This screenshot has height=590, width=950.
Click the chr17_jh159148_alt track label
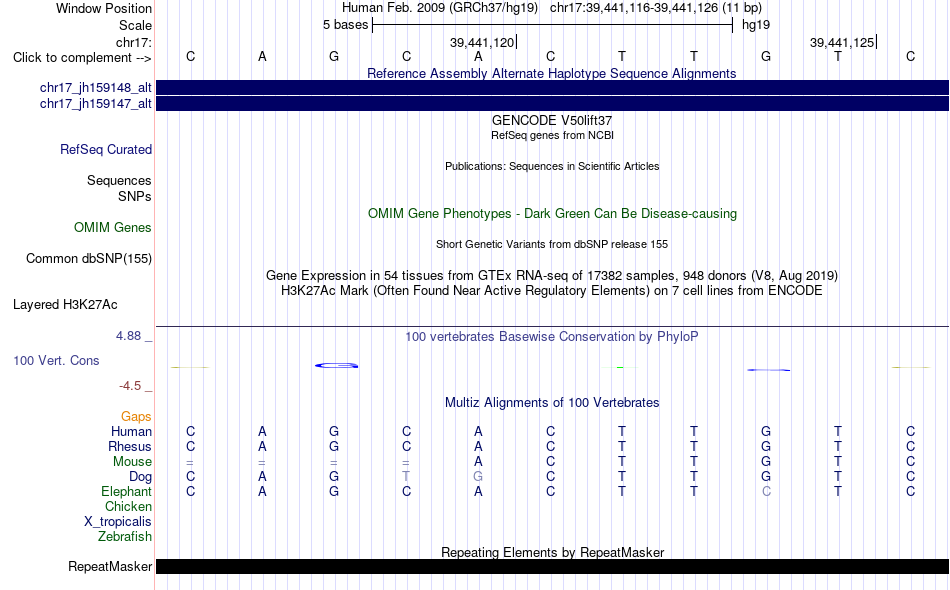click(96, 88)
